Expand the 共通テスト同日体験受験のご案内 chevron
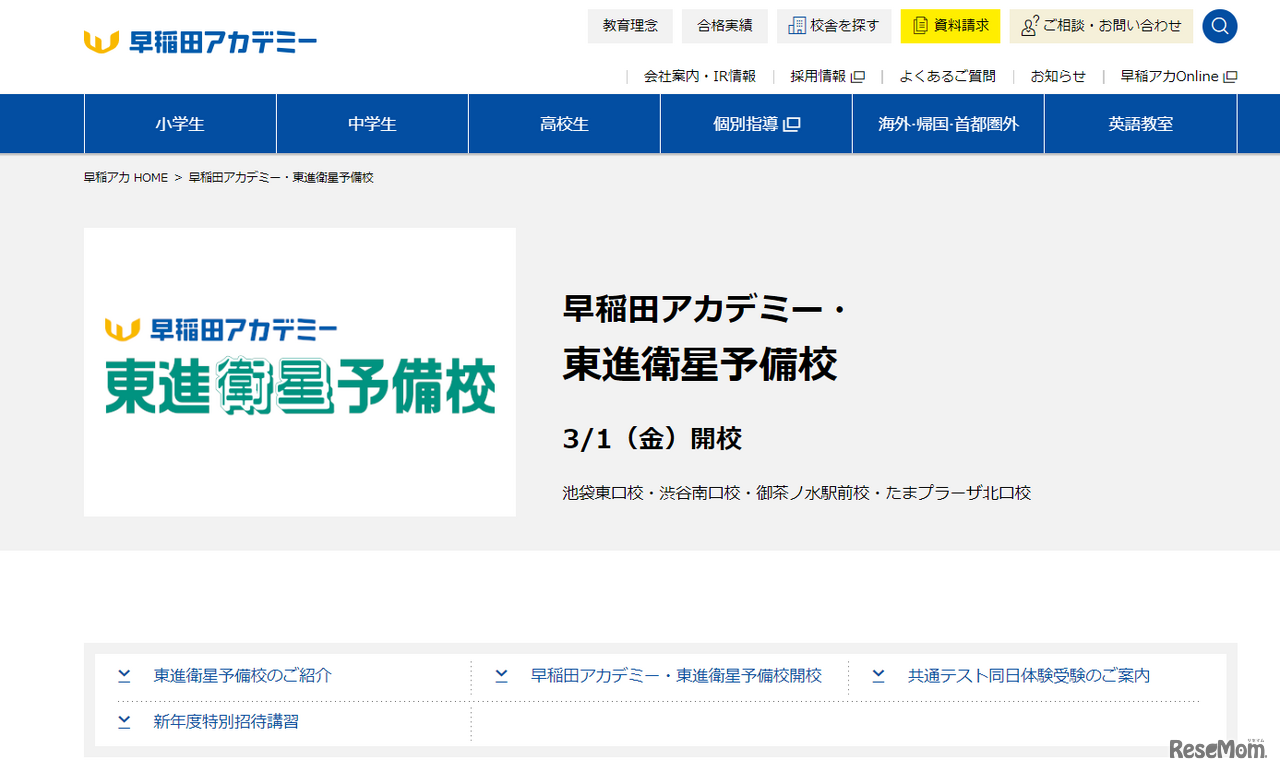1280x772 pixels. (878, 676)
